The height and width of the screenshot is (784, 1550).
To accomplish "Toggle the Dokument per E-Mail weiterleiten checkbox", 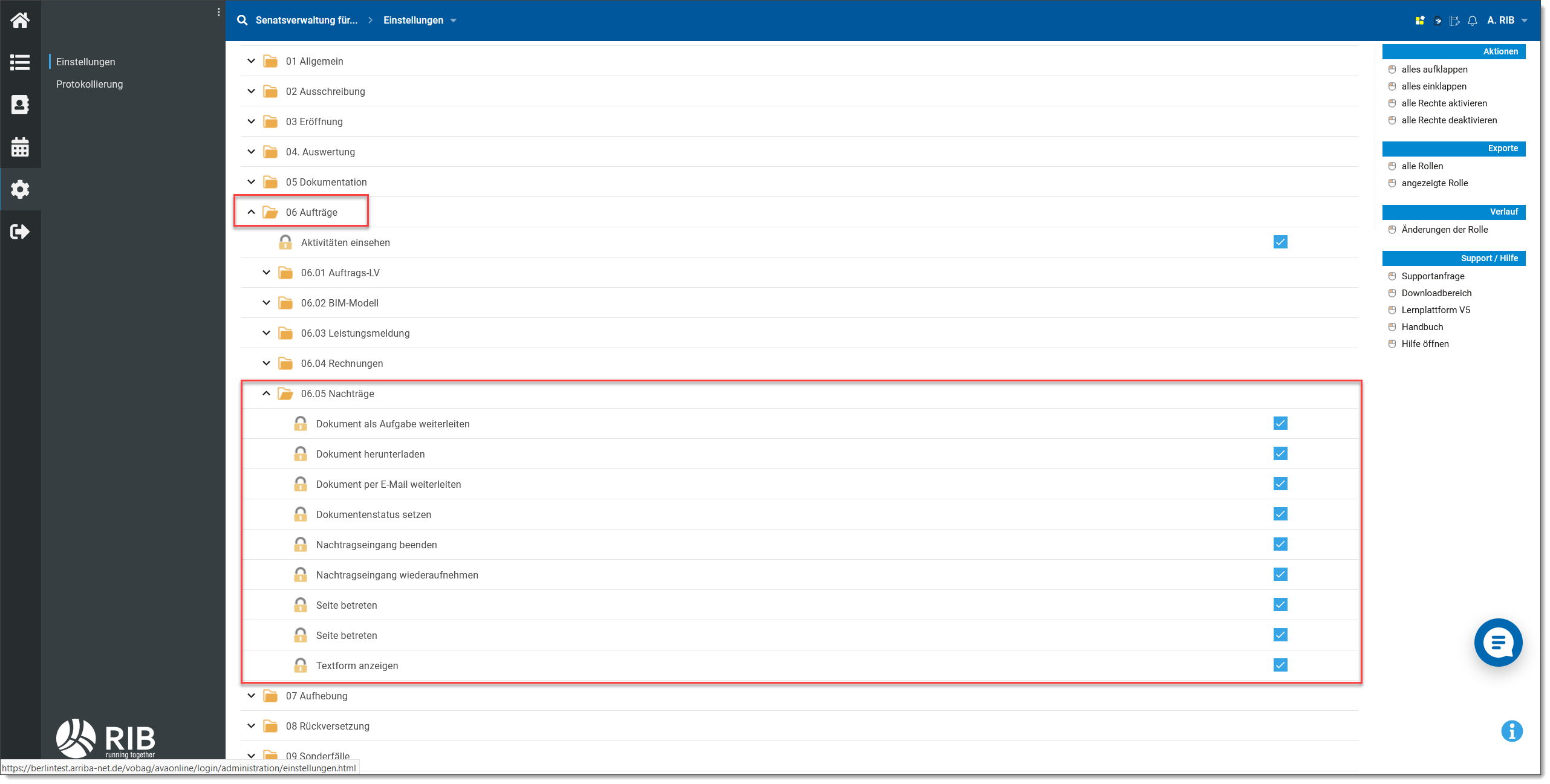I will pyautogui.click(x=1280, y=484).
